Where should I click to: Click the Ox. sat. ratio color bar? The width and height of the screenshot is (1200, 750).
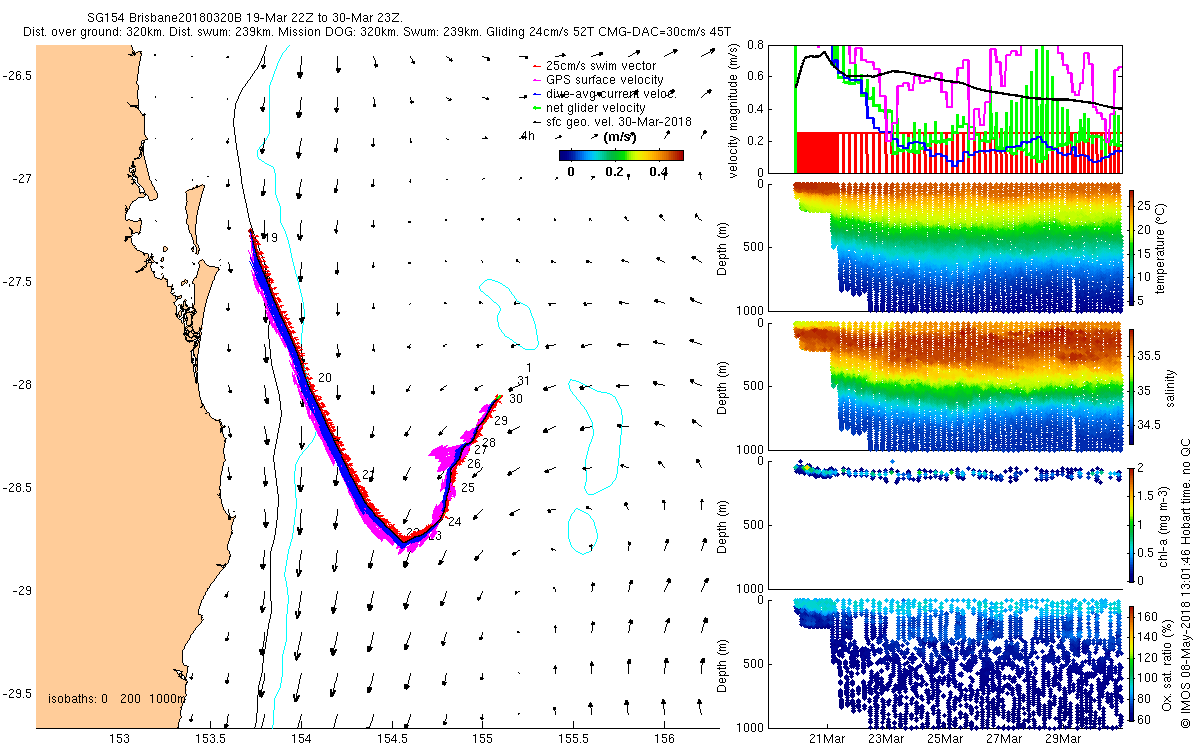click(1131, 663)
